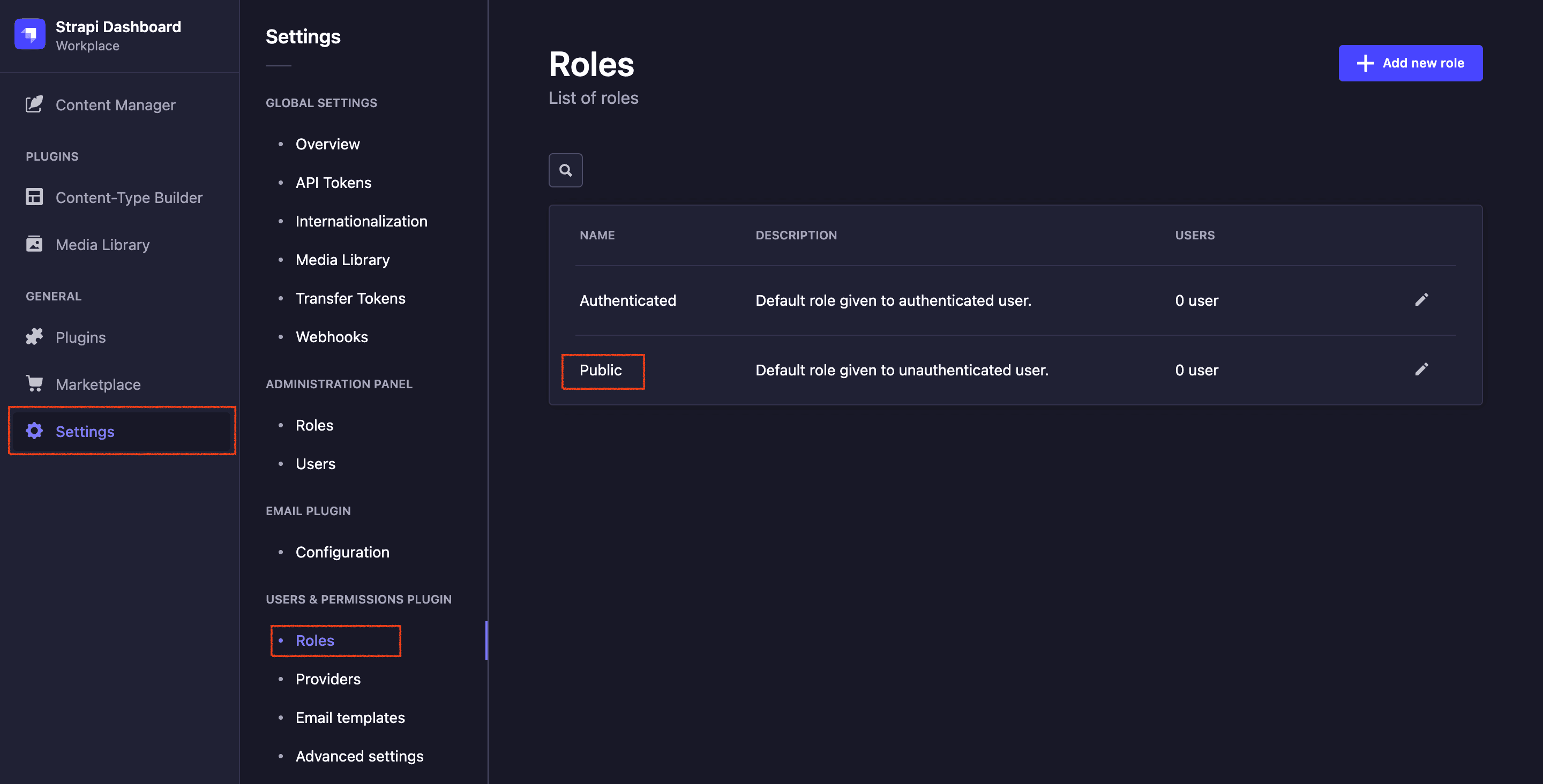
Task: Click the Plugins puzzle piece icon
Action: pos(34,337)
